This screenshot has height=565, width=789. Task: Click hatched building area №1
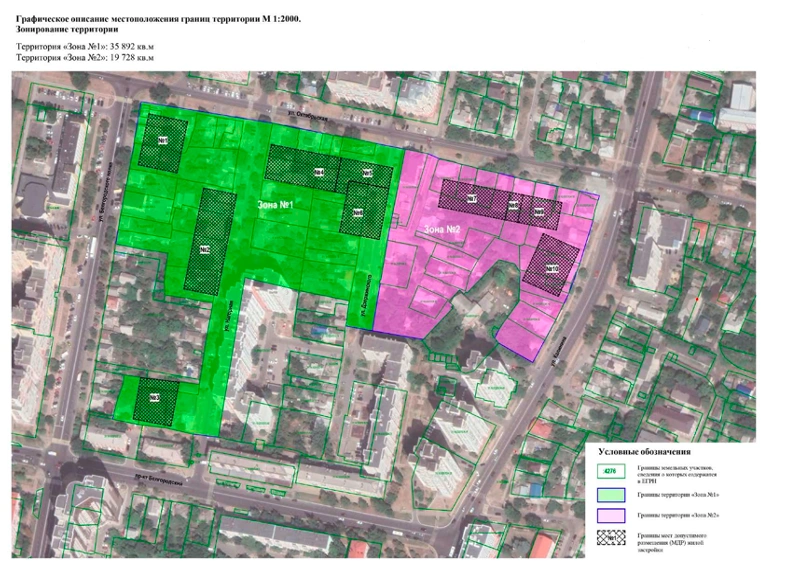[162, 140]
